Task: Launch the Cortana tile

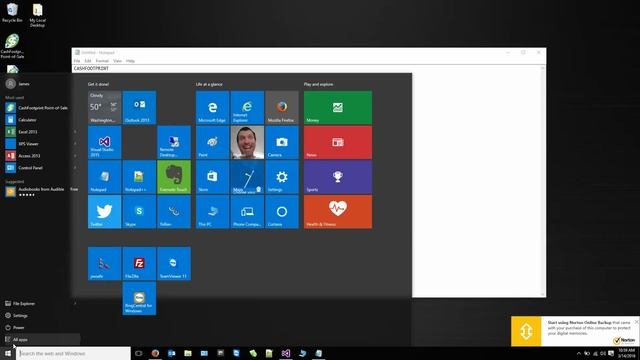Action: click(x=282, y=211)
